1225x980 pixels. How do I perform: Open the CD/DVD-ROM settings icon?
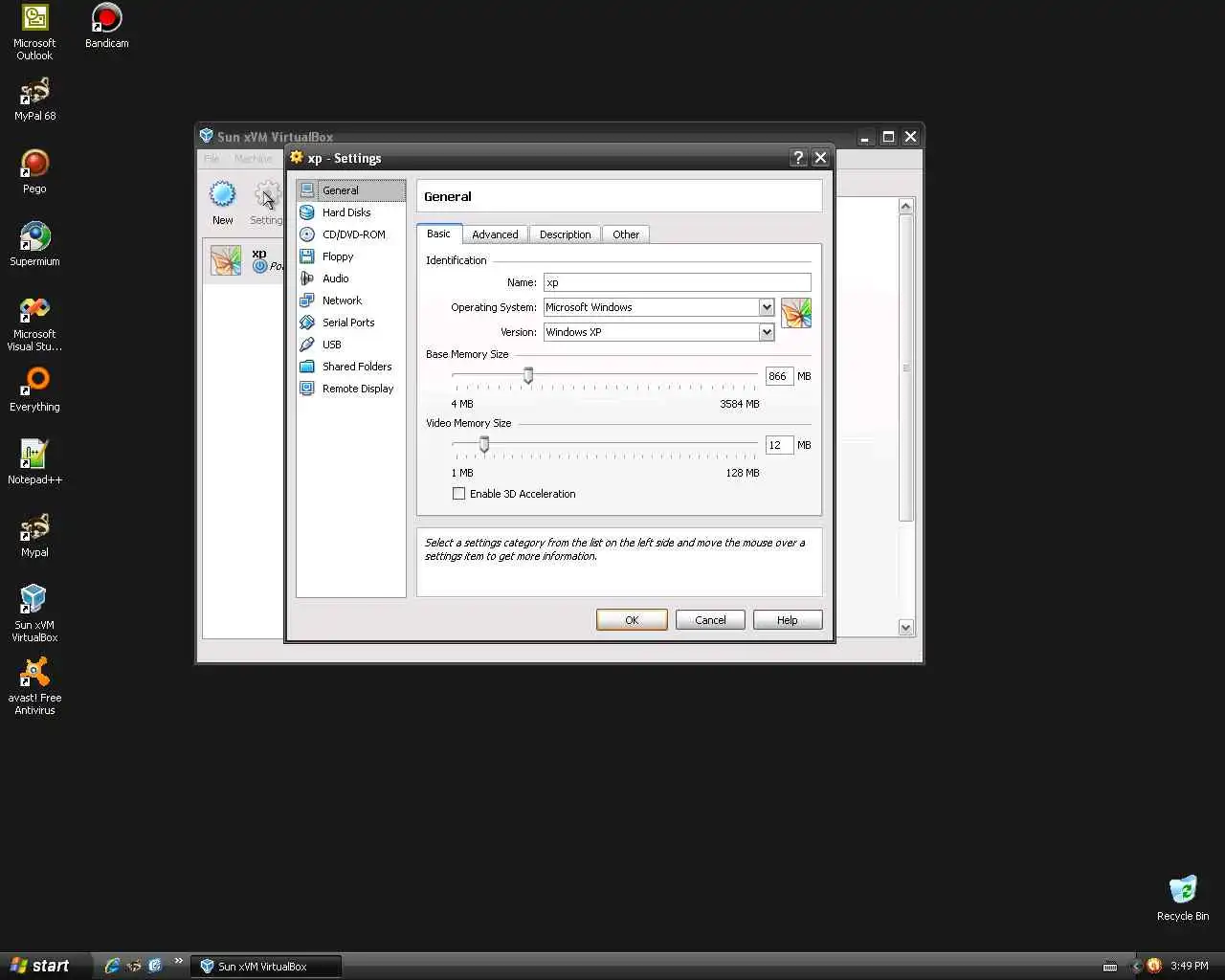pyautogui.click(x=307, y=234)
